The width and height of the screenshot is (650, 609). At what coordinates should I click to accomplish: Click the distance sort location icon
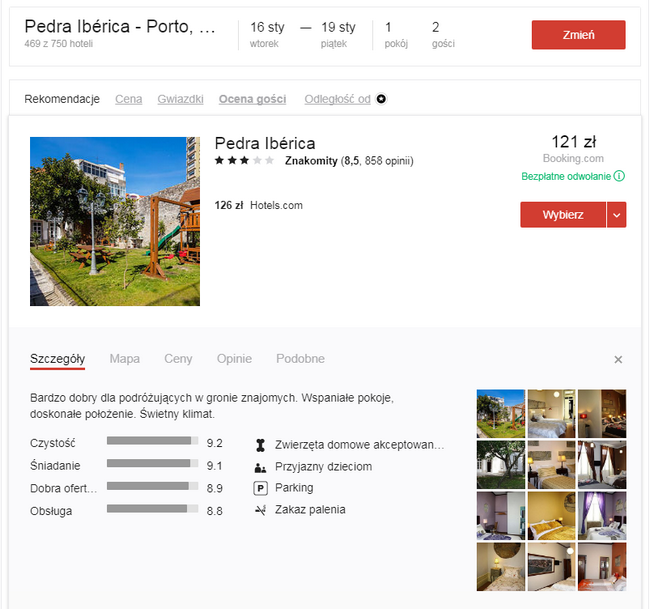click(x=381, y=99)
